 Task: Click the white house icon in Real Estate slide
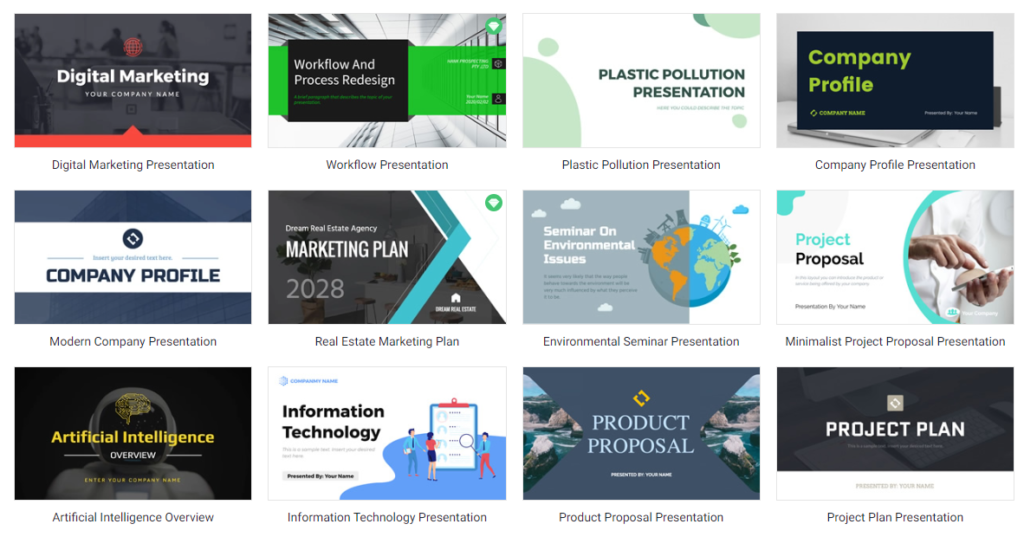[456, 297]
